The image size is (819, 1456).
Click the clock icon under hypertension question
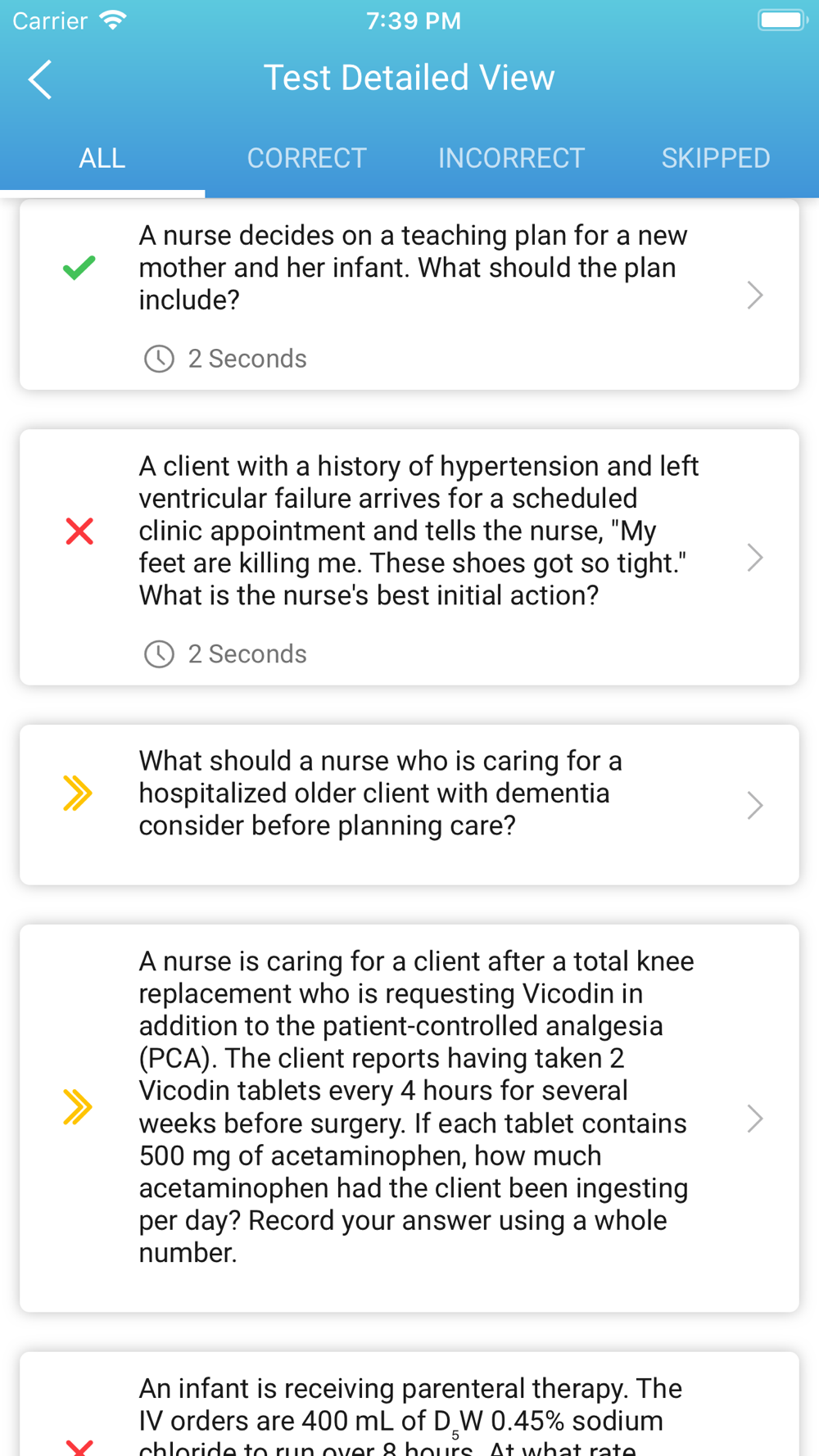coord(159,654)
